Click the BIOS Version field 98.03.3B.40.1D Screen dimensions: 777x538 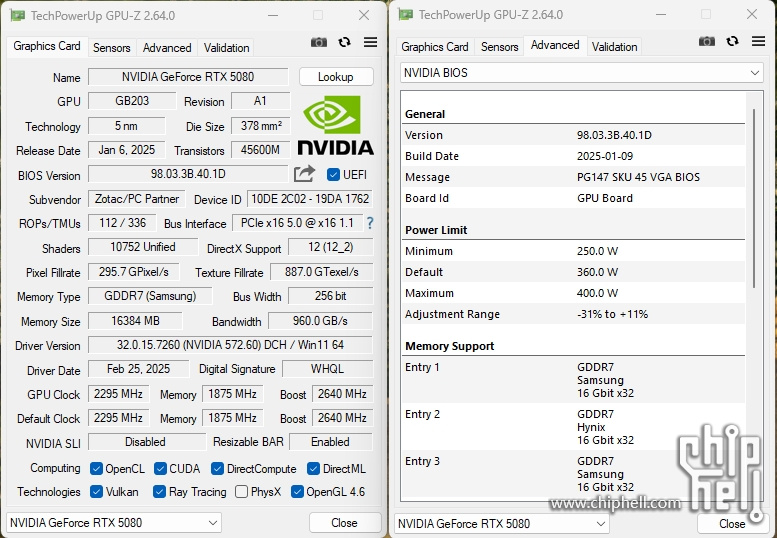click(188, 174)
